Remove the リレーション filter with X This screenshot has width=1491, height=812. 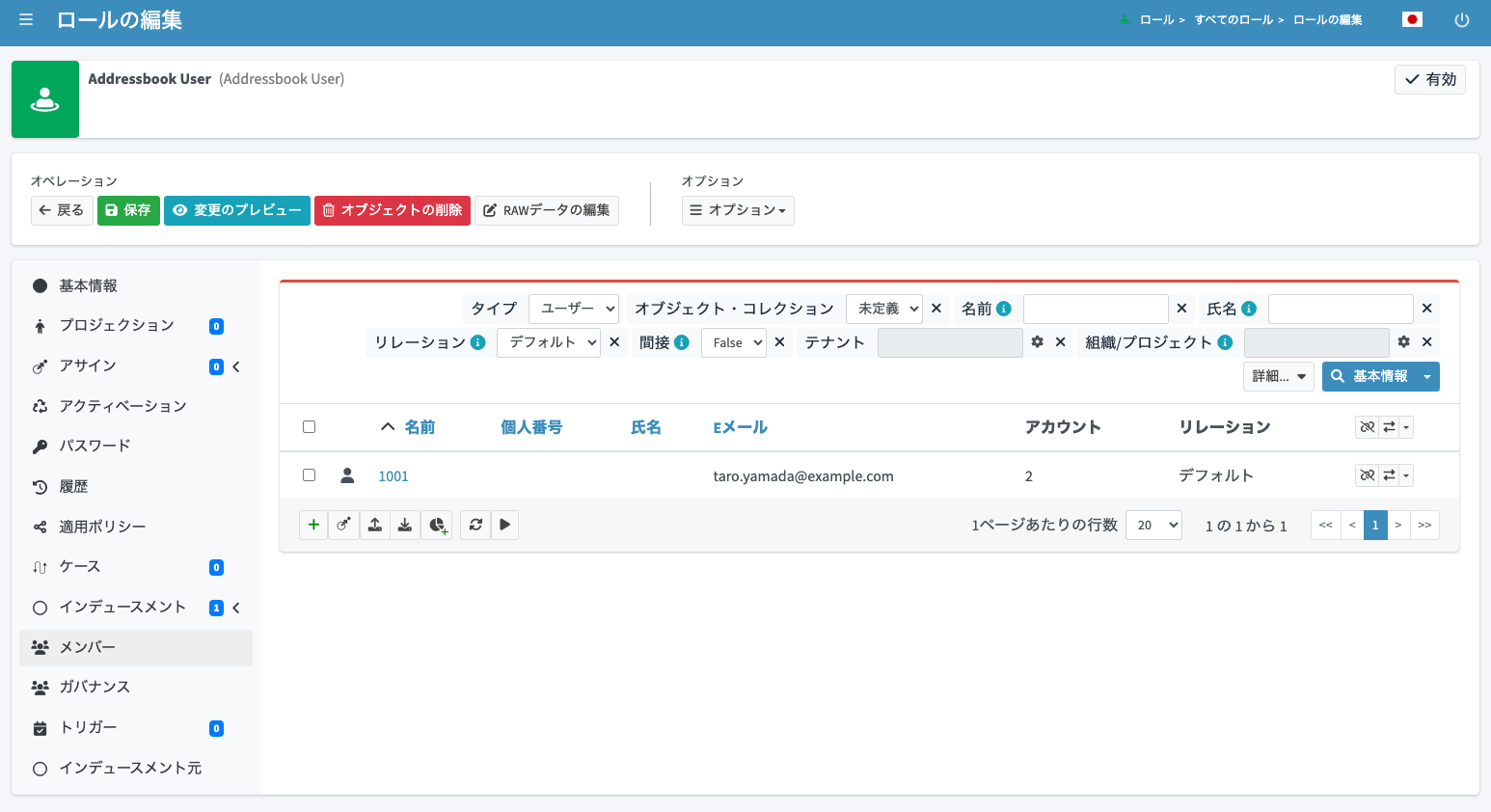(614, 342)
